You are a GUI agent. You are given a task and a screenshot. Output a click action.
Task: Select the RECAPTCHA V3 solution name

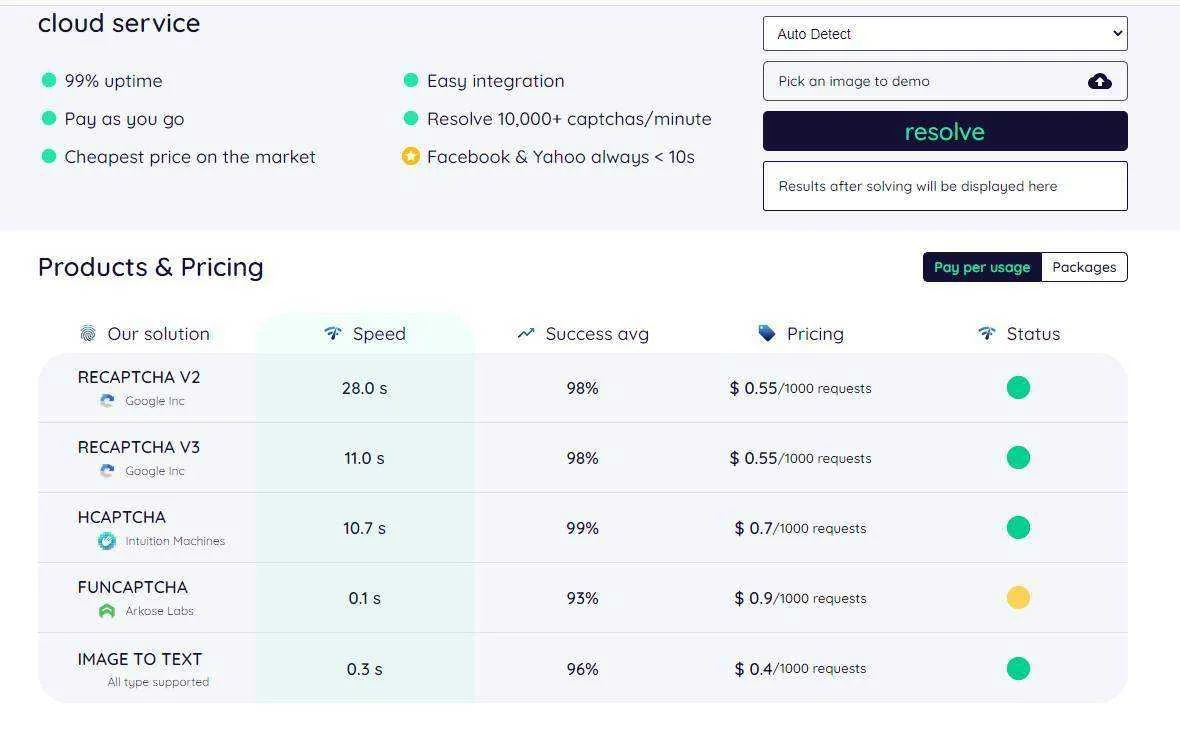click(138, 447)
